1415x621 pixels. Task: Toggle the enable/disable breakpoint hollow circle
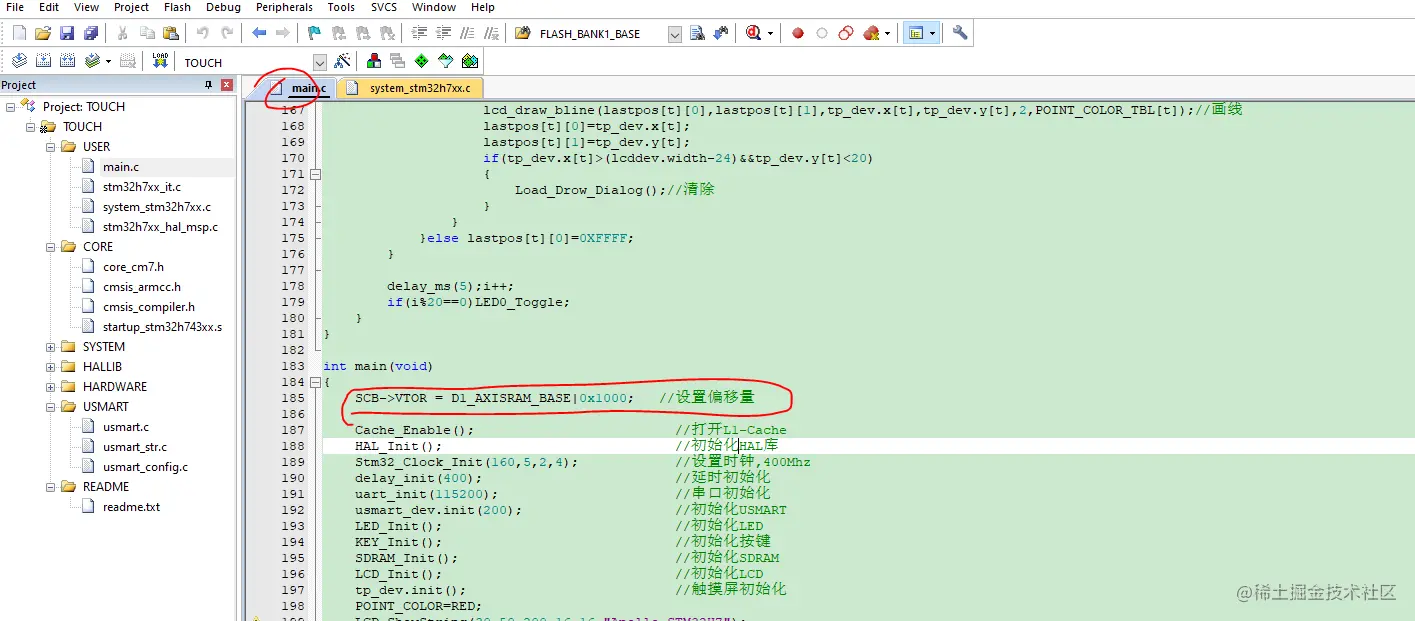point(822,33)
